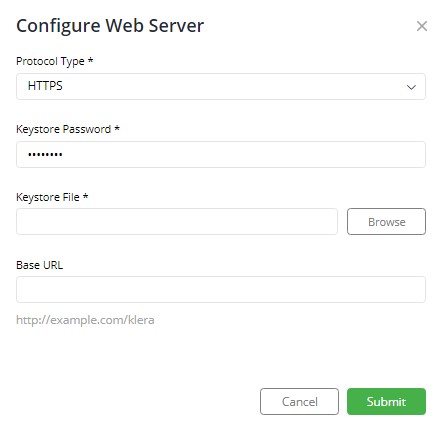Click the asterisk beside Keystore Password
This screenshot has width=444, height=428.
117,128
